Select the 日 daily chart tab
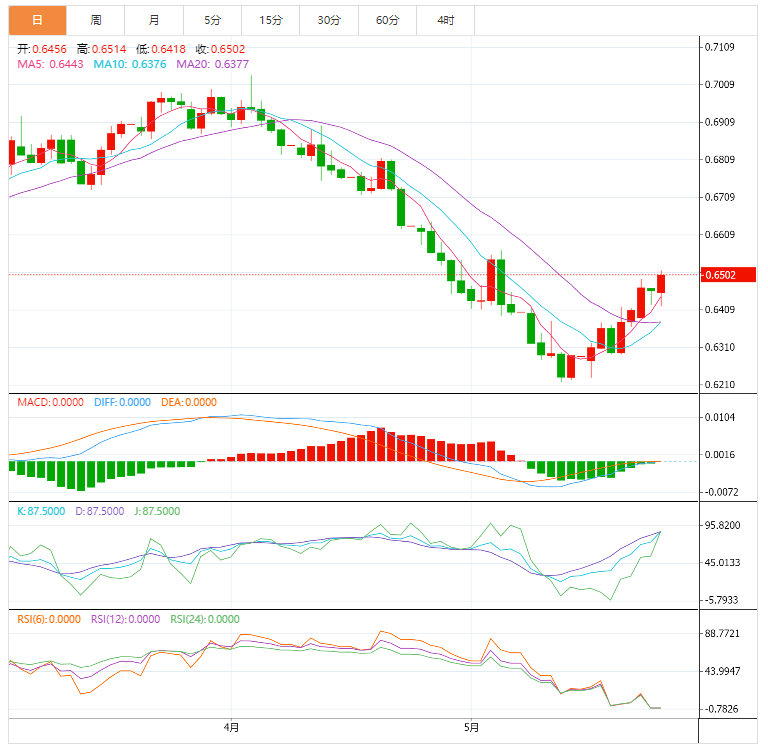This screenshot has height=756, width=768. 37,20
